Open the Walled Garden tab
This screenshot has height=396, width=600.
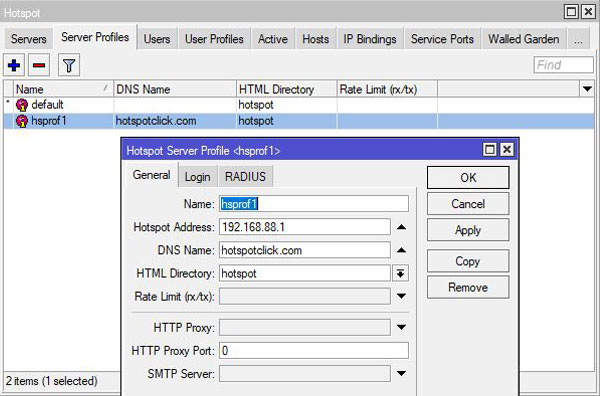pos(523,39)
